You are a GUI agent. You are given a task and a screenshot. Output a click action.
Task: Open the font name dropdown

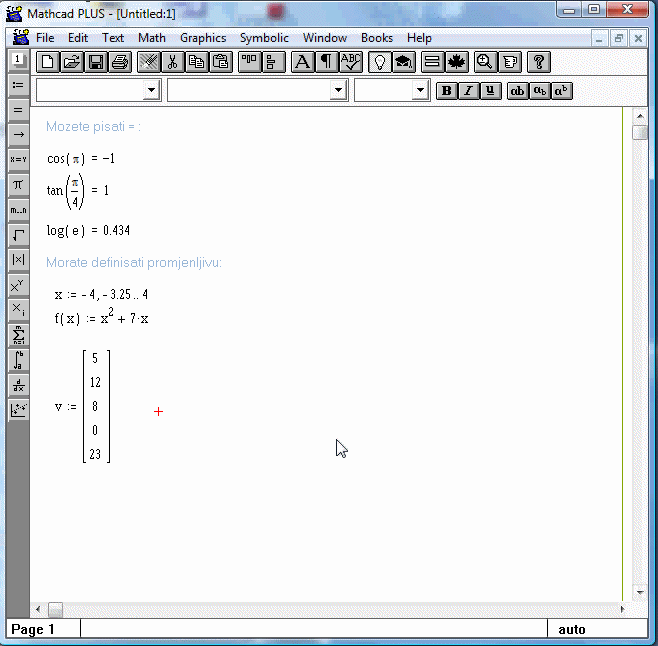(x=338, y=91)
